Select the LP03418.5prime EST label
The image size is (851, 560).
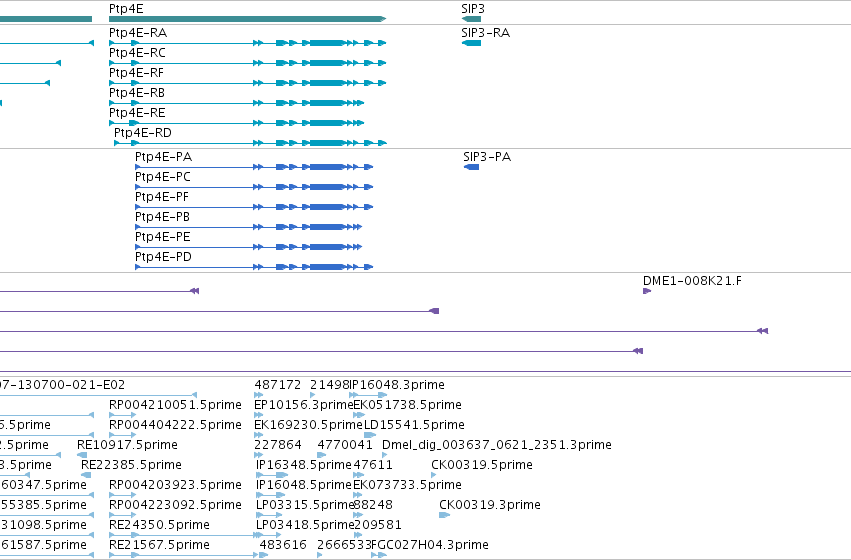[x=305, y=525]
